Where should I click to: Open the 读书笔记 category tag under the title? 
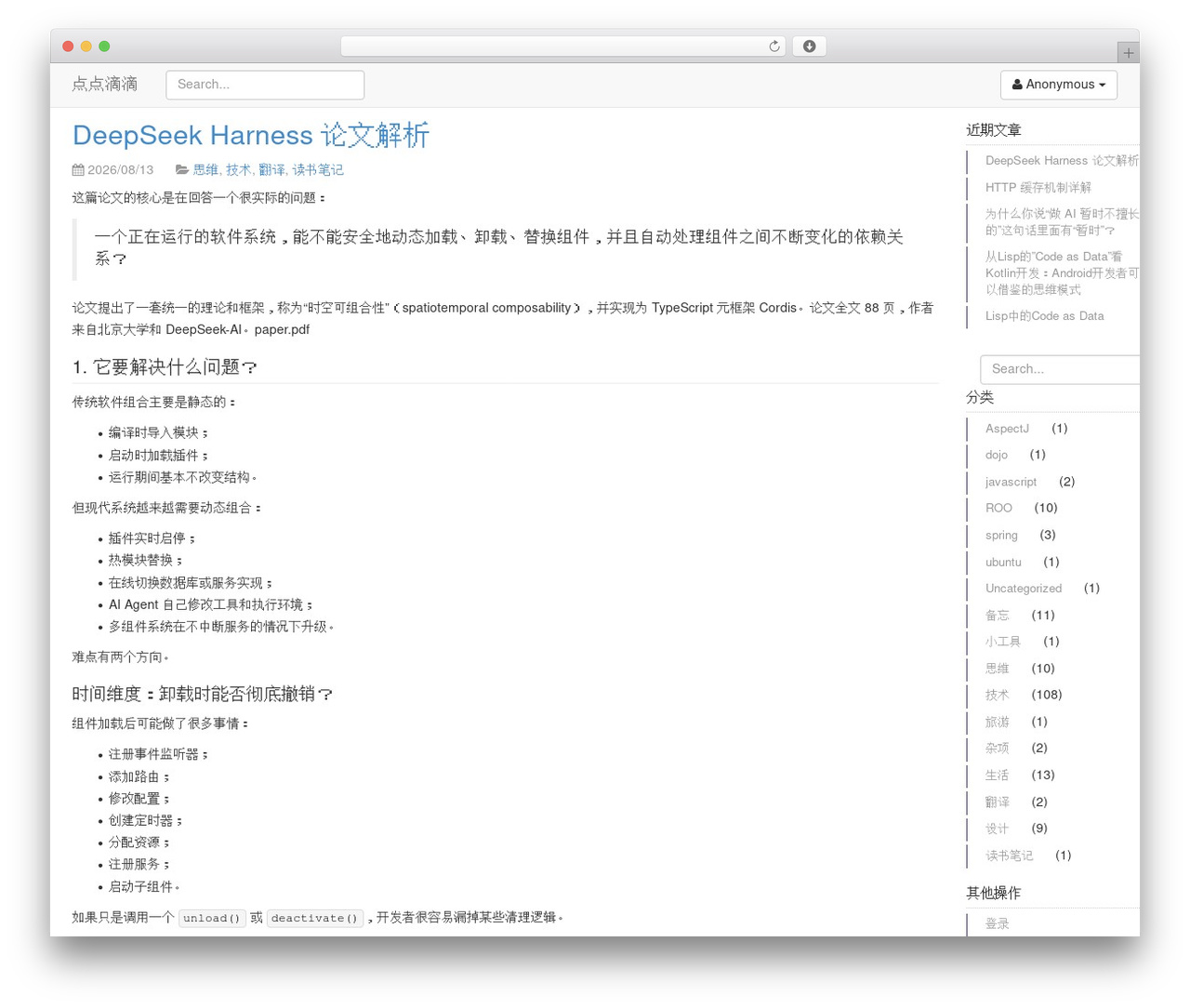tap(318, 170)
